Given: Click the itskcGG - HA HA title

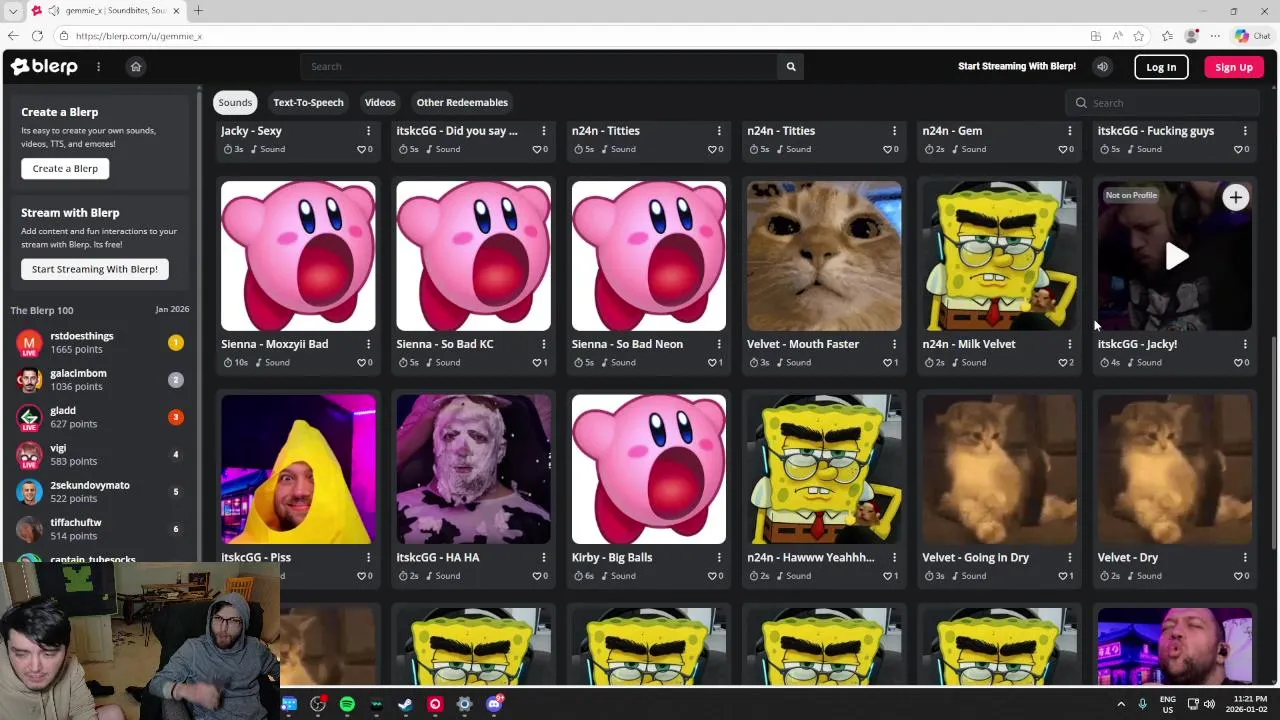Looking at the screenshot, I should [x=438, y=557].
